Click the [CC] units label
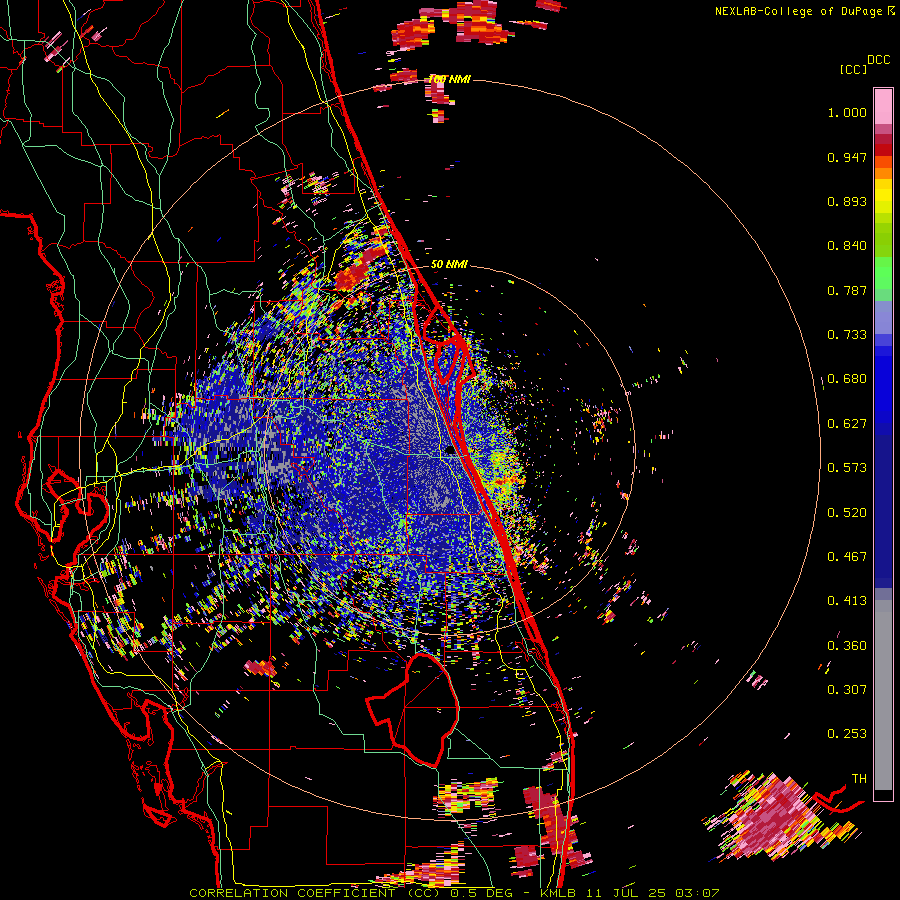Image resolution: width=900 pixels, height=900 pixels. (x=853, y=69)
